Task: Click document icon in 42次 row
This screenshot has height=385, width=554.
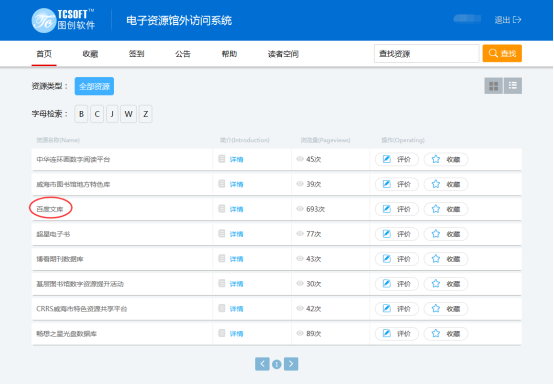Action: pos(222,308)
